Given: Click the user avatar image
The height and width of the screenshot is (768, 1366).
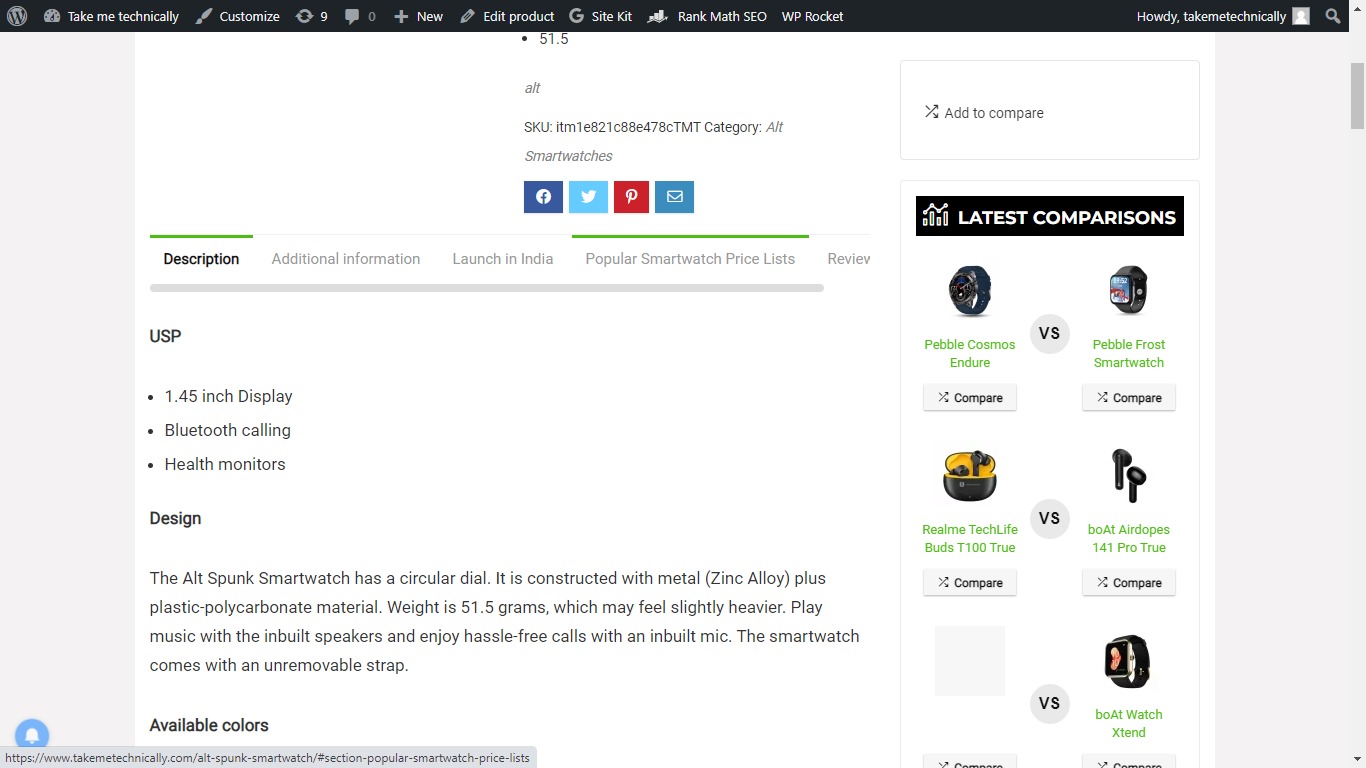Looking at the screenshot, I should pos(1301,16).
